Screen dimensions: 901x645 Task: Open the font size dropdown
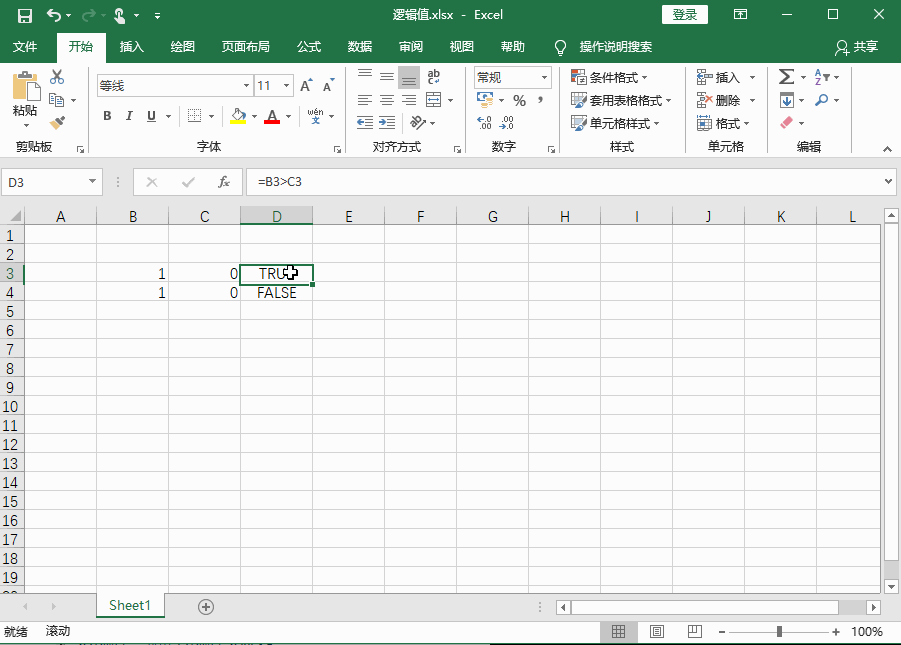coord(287,84)
